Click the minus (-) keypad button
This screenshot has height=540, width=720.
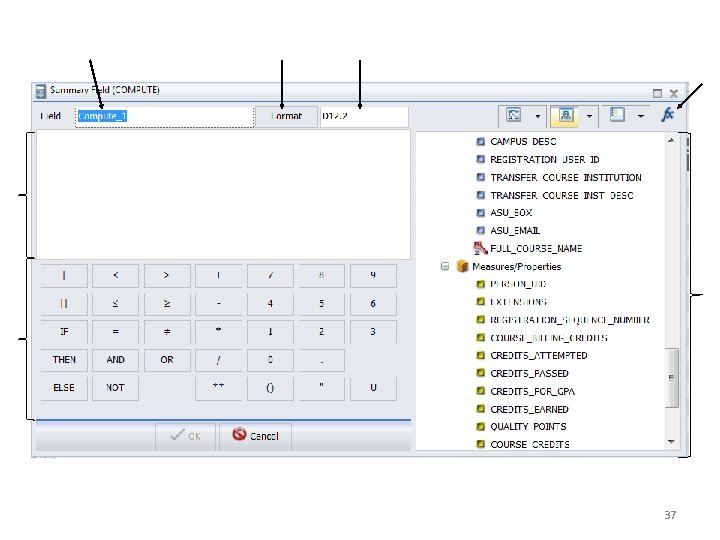click(219, 304)
